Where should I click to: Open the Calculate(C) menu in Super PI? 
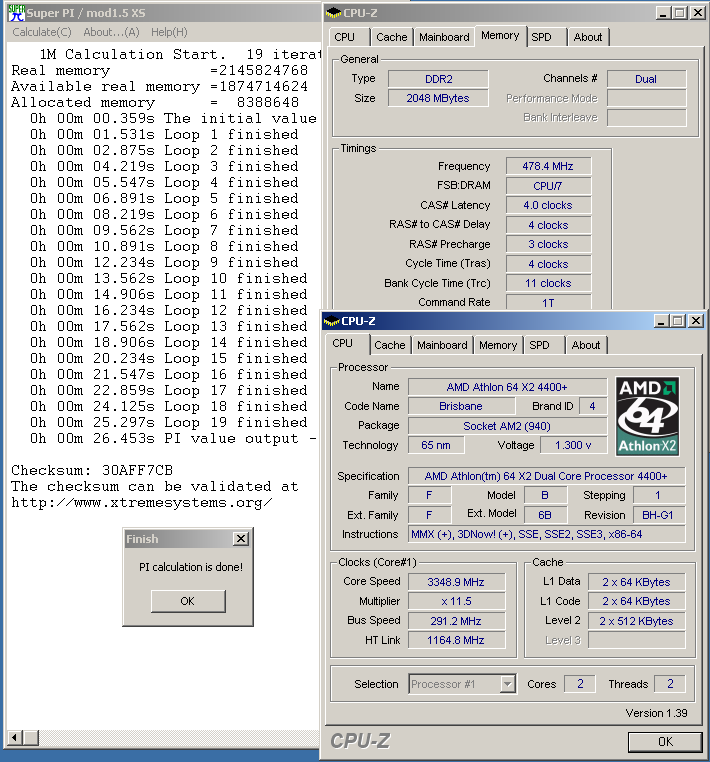click(x=42, y=32)
